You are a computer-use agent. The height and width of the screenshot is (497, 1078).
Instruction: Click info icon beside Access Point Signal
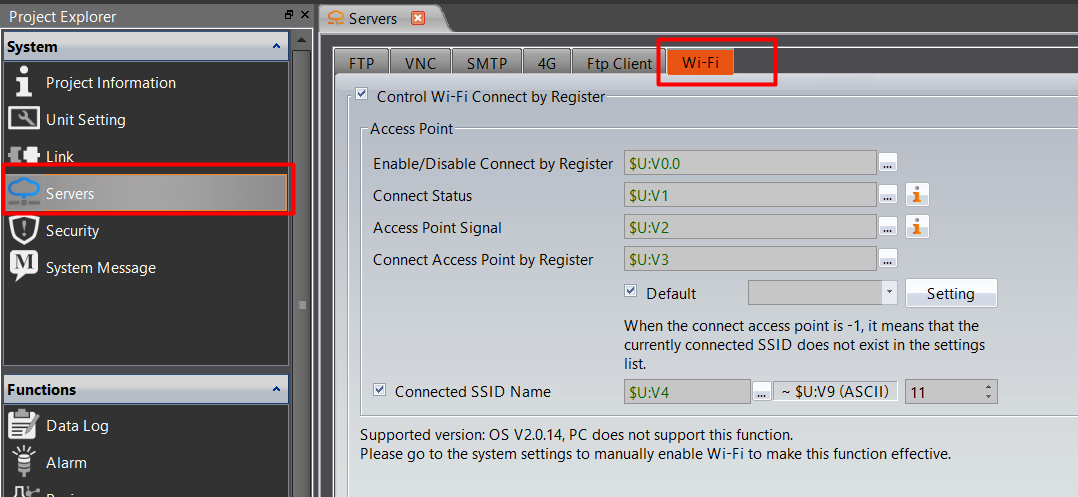point(917,228)
